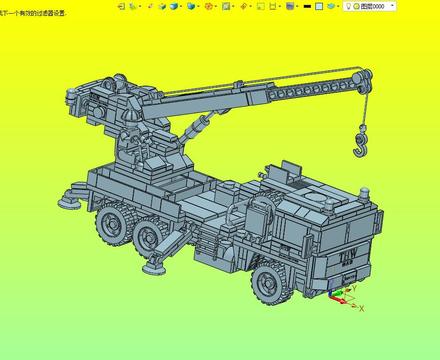The image size is (440, 360).
Task: Click the exit-arrow icon at toolbar start
Action: (x=121, y=6)
